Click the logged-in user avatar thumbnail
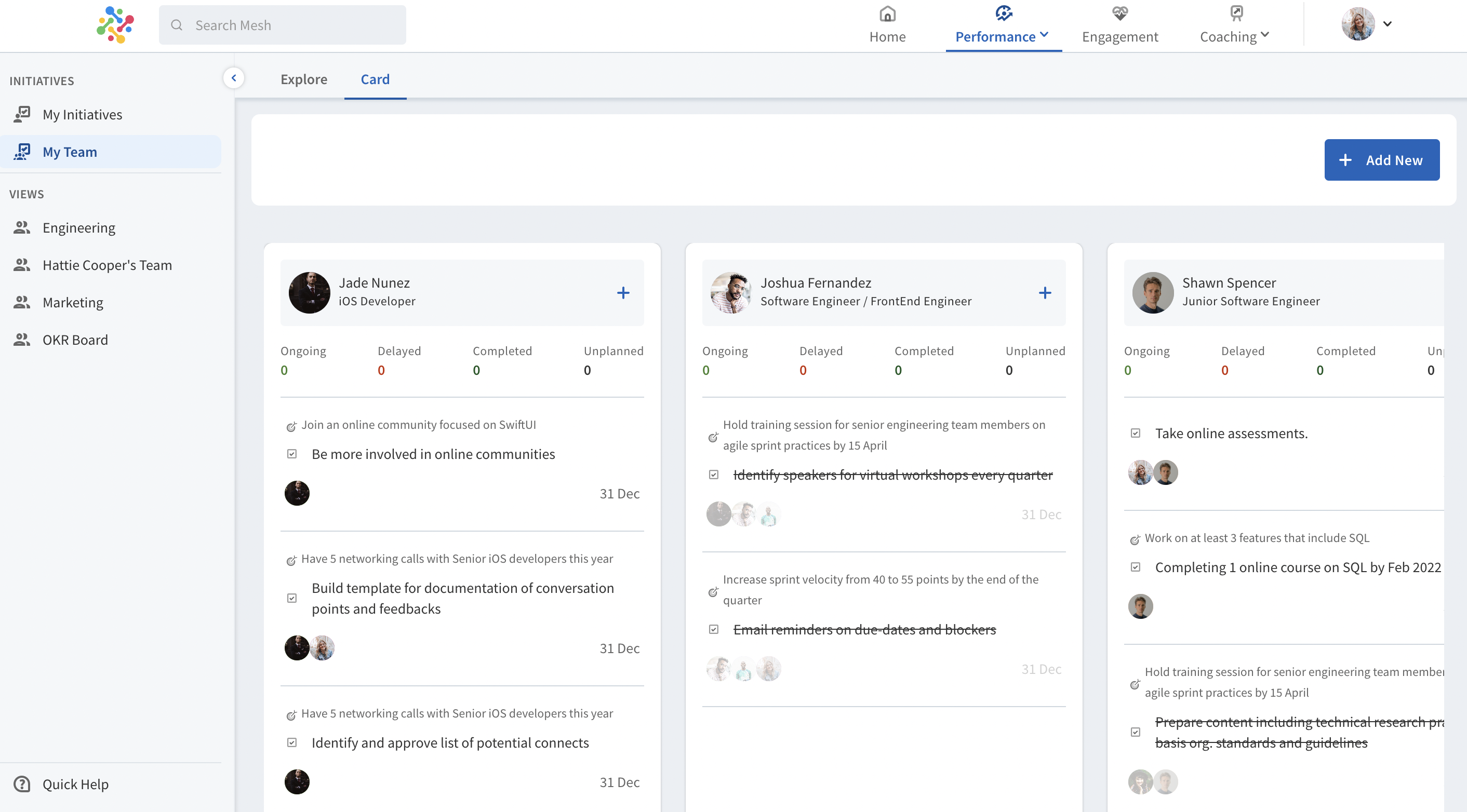Viewport: 1467px width, 812px height. tap(1358, 24)
